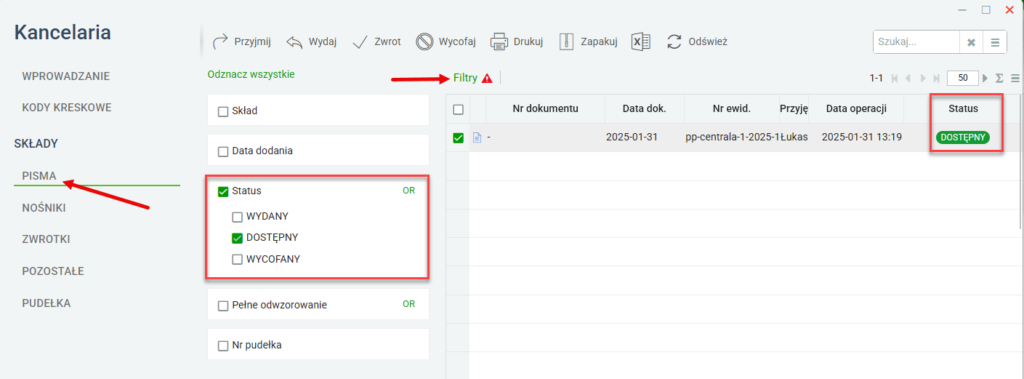This screenshot has width=1024, height=379.
Task: Uncheck the pp-centrala row checkbox
Action: [458, 138]
